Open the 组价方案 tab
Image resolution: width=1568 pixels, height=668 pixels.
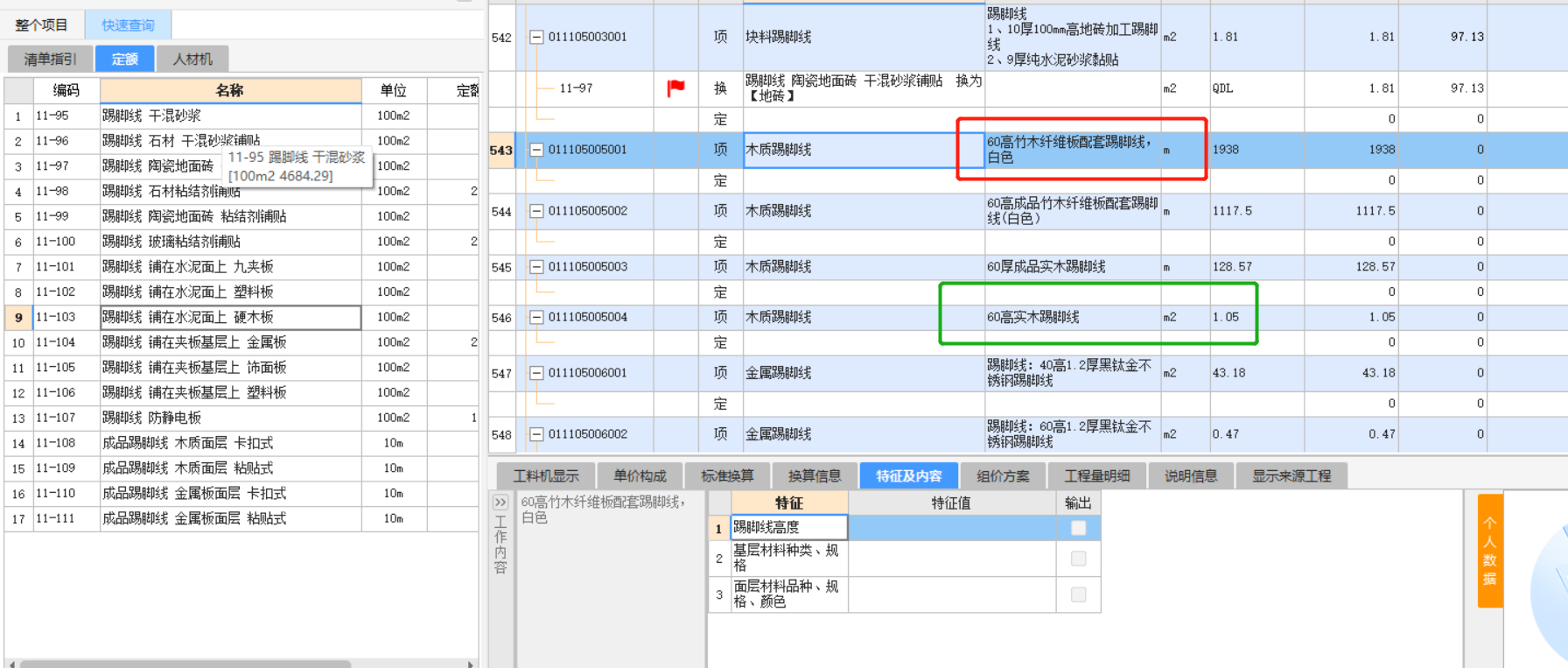1003,475
